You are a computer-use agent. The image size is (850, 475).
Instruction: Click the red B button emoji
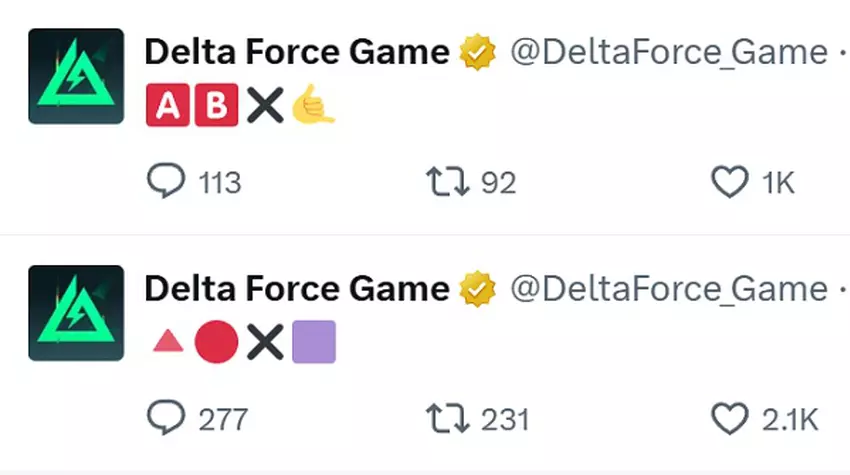pyautogui.click(x=216, y=106)
